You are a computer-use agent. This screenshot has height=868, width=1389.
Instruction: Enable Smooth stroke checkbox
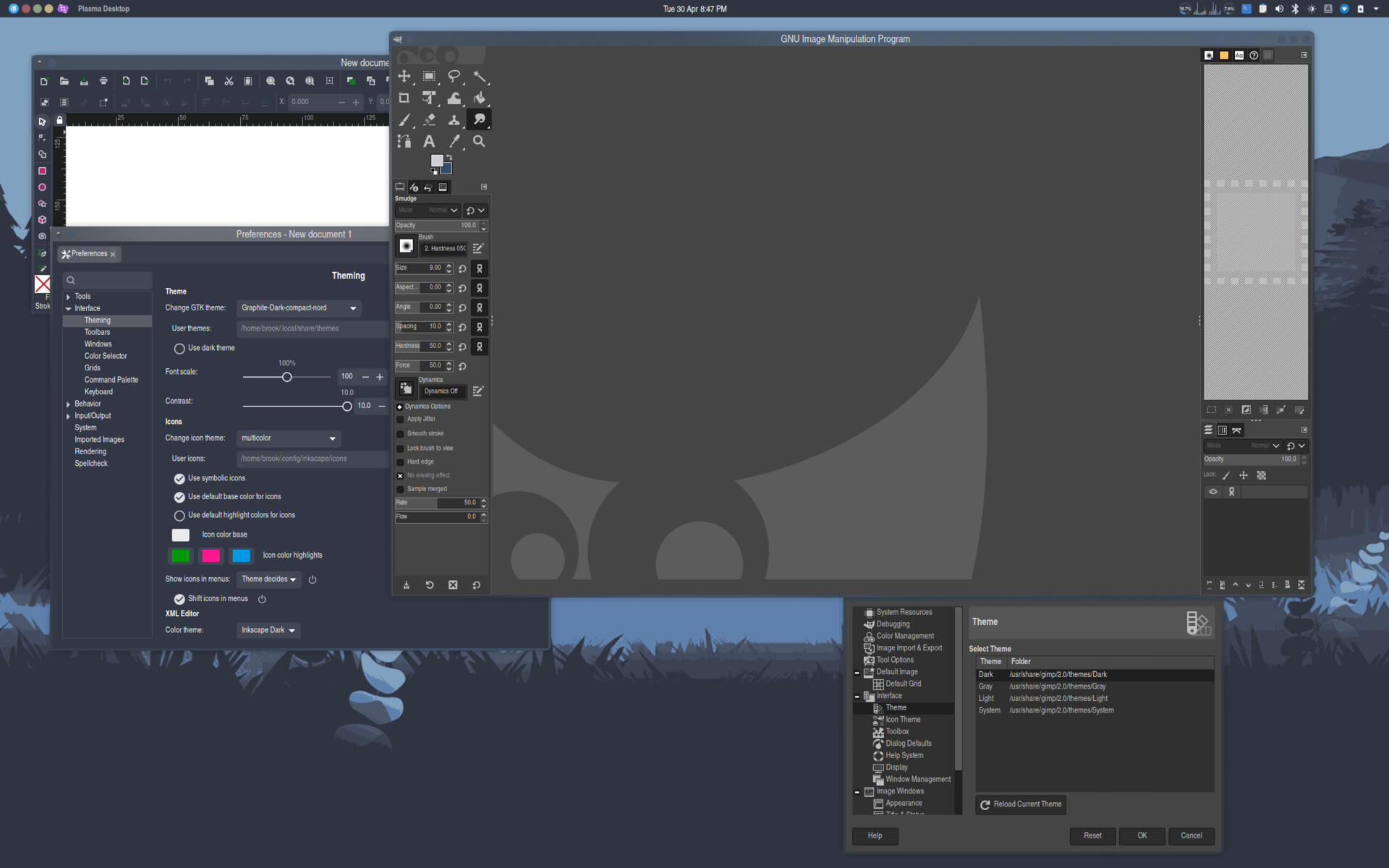[x=400, y=434]
